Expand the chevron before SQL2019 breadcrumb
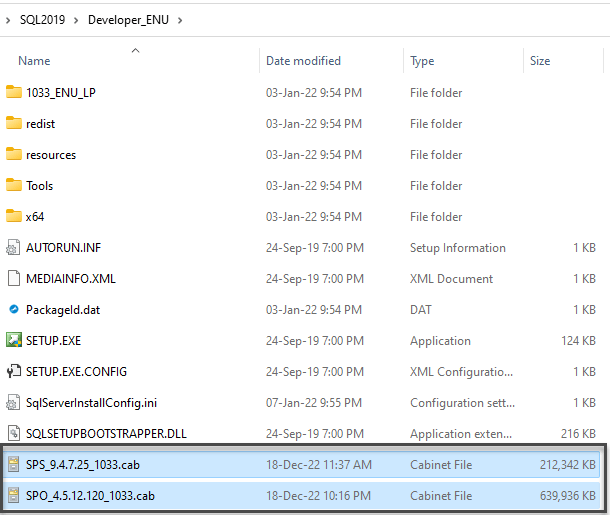This screenshot has width=610, height=515. coord(8,20)
